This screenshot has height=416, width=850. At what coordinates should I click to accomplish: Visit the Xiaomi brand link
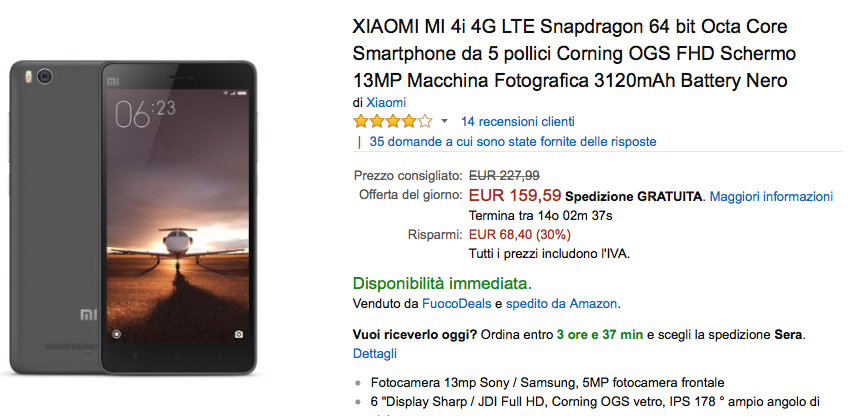386,102
